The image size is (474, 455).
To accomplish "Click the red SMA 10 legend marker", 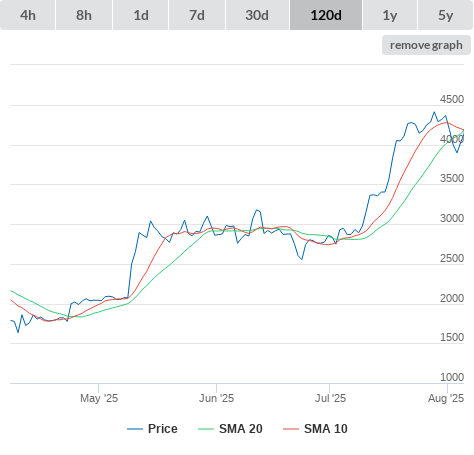I will coord(291,429).
